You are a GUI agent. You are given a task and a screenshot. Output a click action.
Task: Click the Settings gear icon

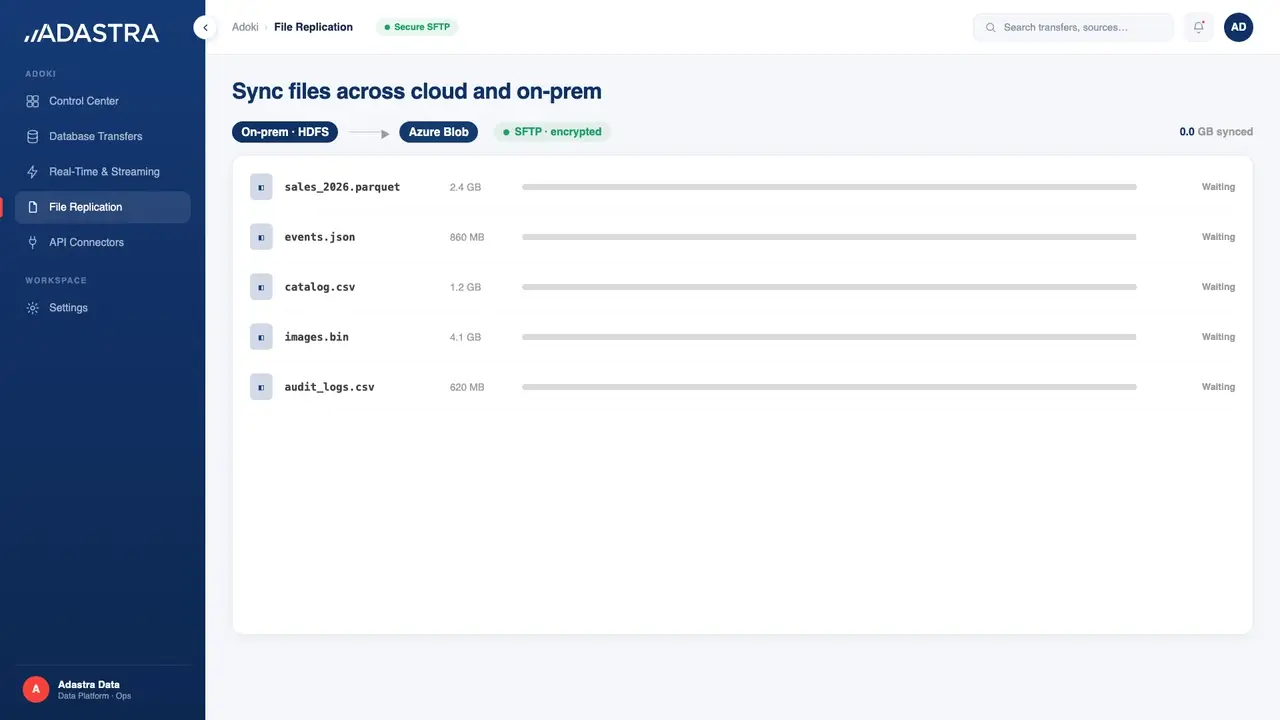pos(32,308)
